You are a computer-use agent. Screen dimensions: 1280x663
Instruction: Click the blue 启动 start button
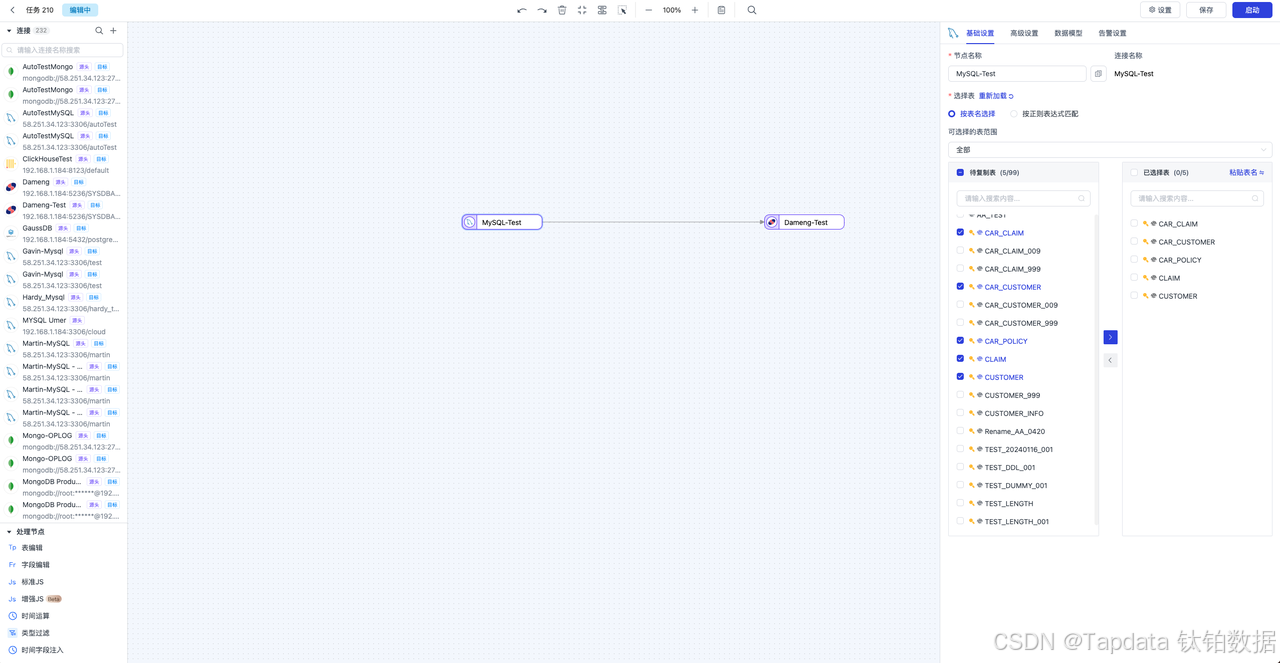tap(1252, 10)
